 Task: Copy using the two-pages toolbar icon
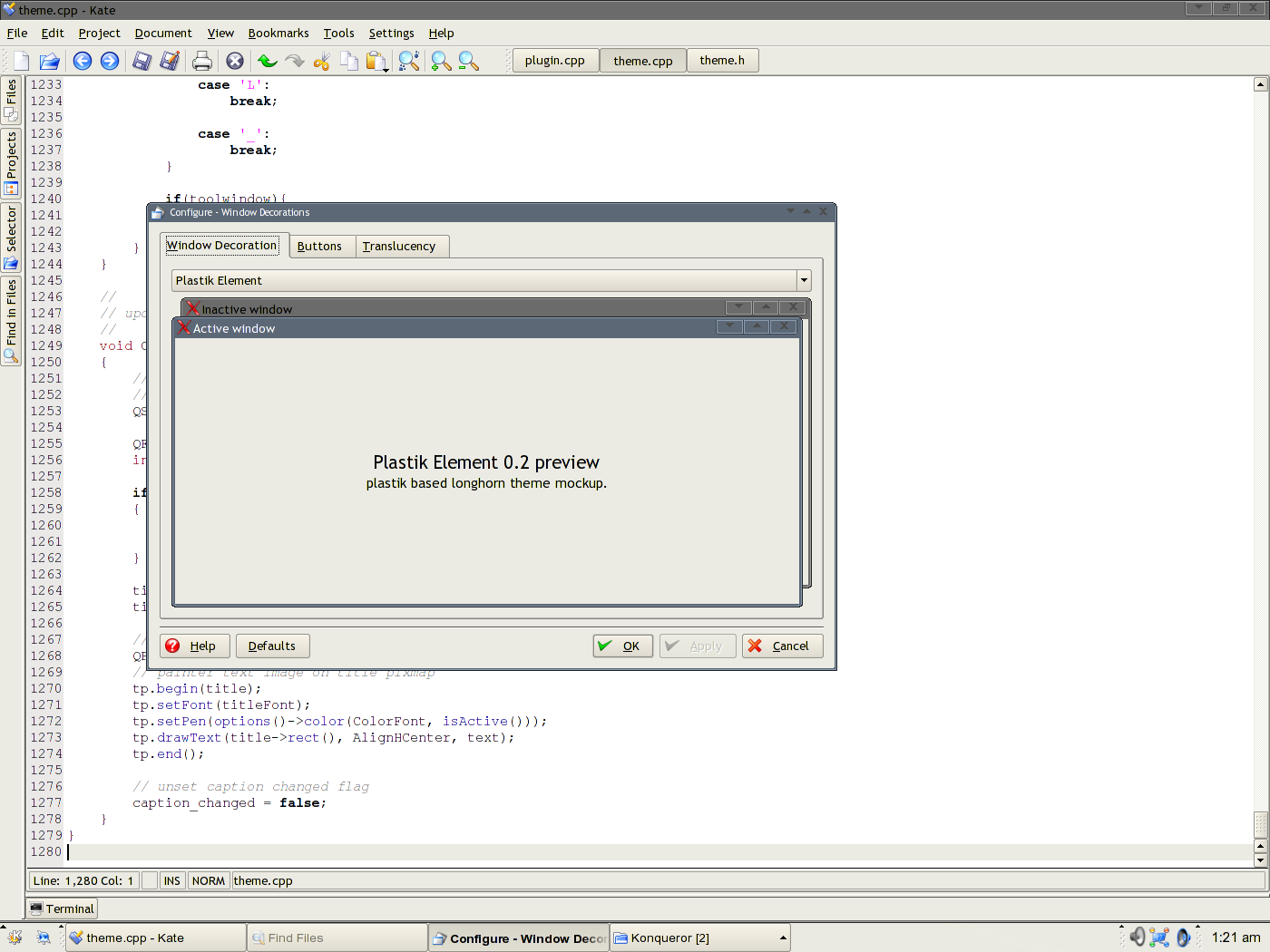point(349,61)
